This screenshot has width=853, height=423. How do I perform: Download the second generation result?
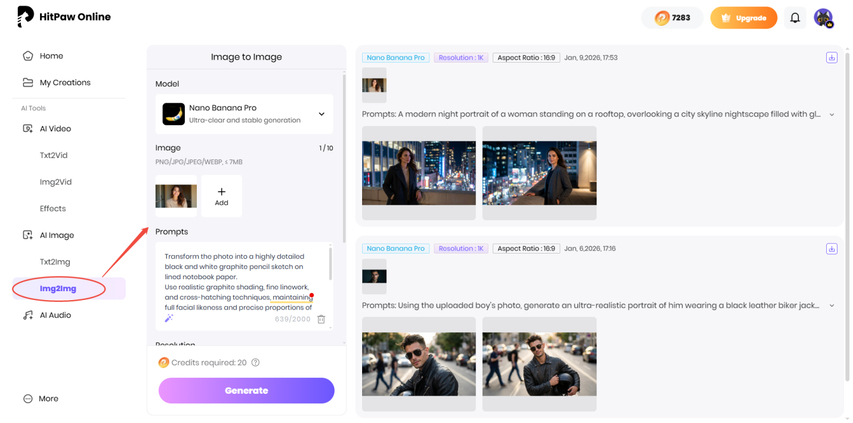pyautogui.click(x=831, y=249)
